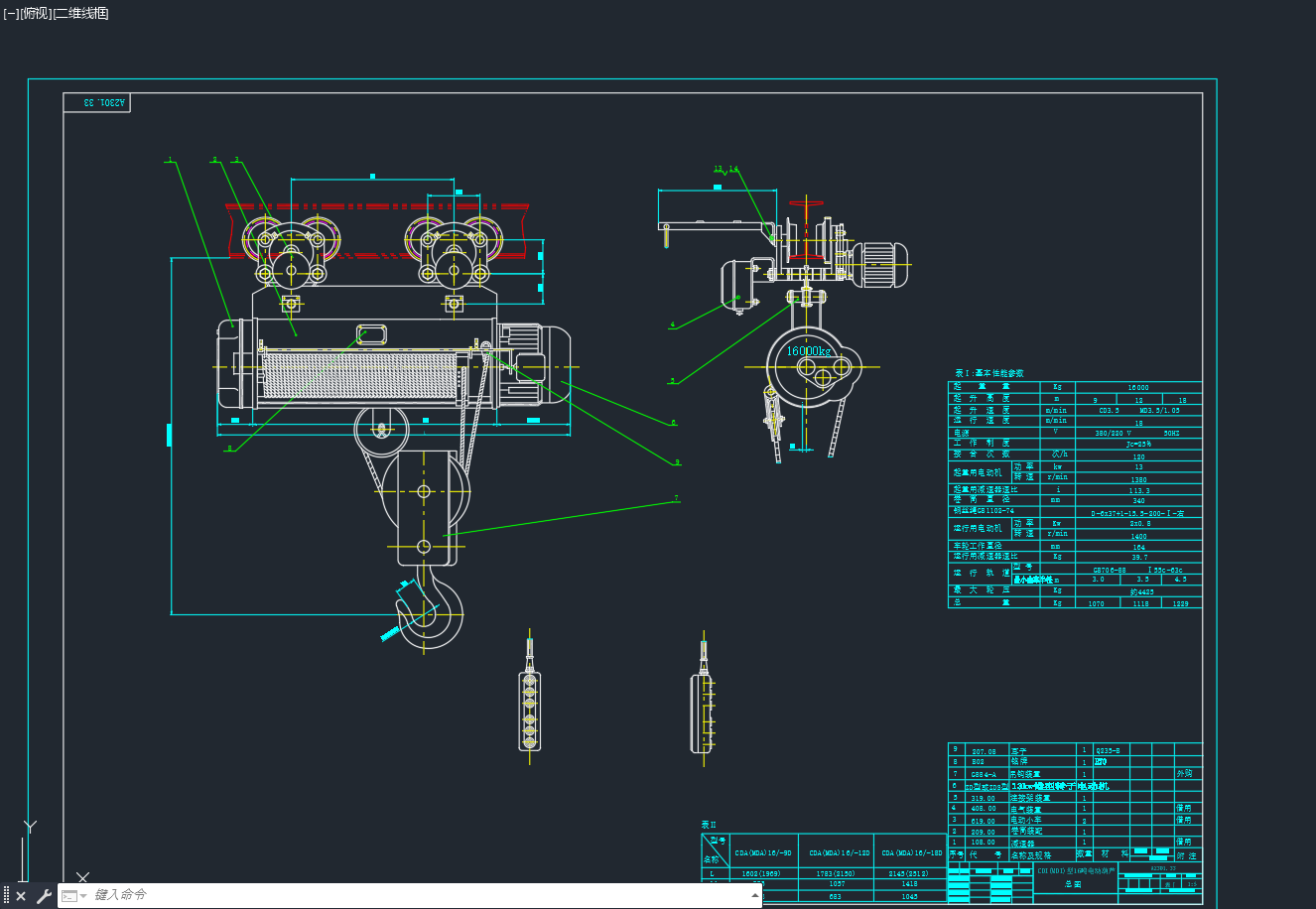The width and height of the screenshot is (1316, 909).
Task: Select the 1380 motor speed value
Action: [1138, 479]
